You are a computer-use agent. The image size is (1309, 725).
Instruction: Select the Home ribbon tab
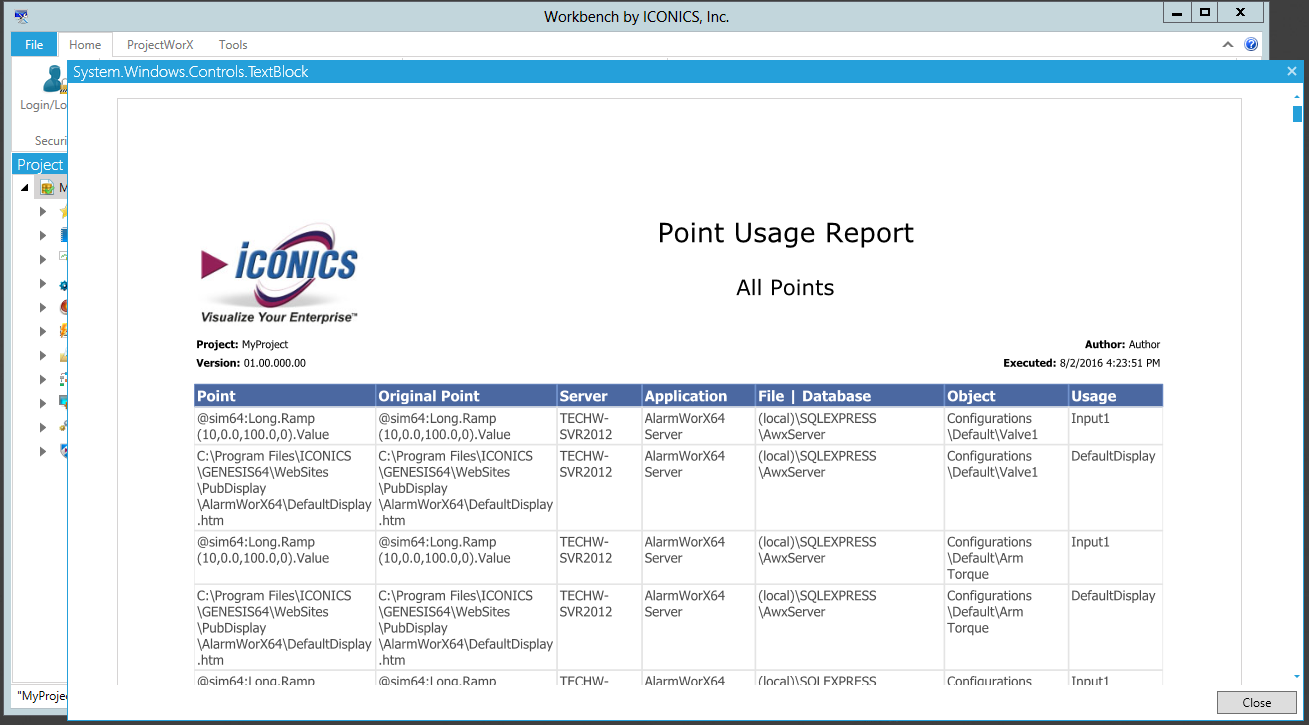point(85,45)
